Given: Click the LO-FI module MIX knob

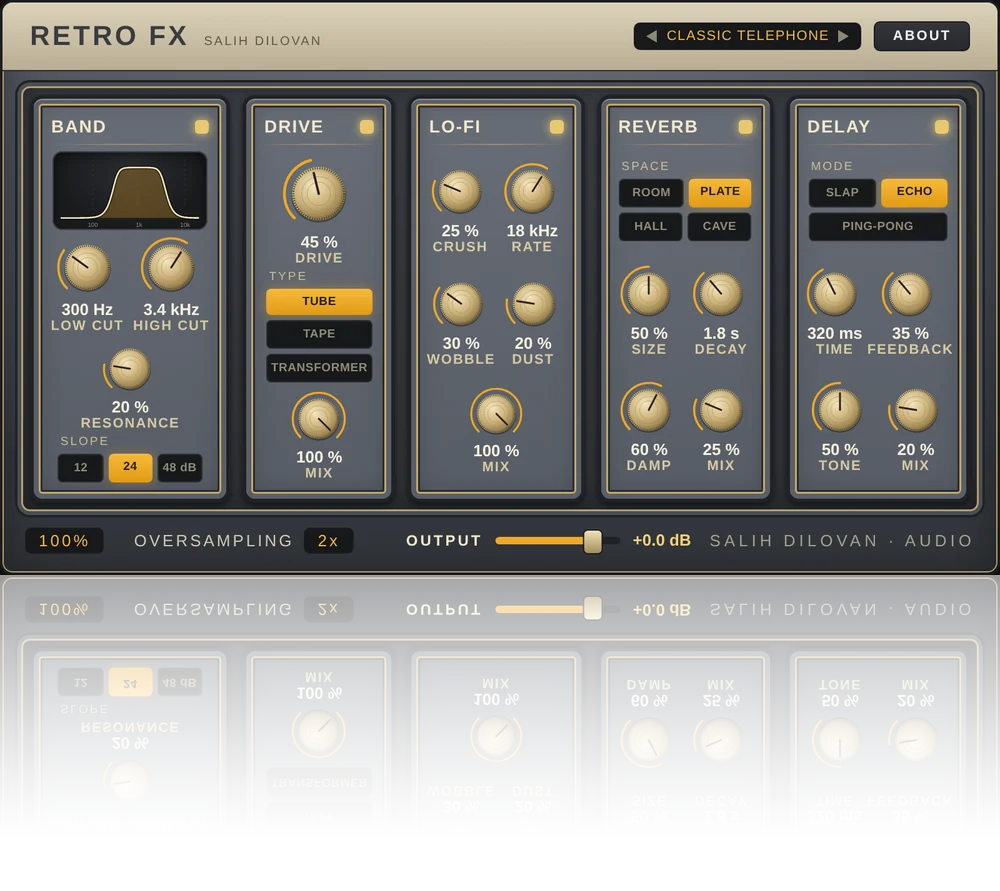Looking at the screenshot, I should [x=496, y=413].
